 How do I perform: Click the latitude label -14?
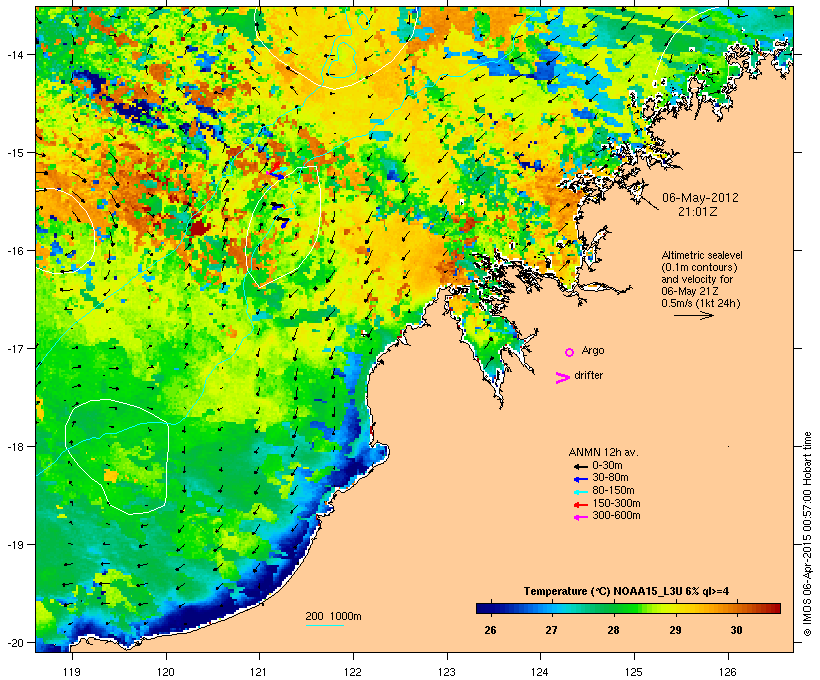[x=15, y=54]
